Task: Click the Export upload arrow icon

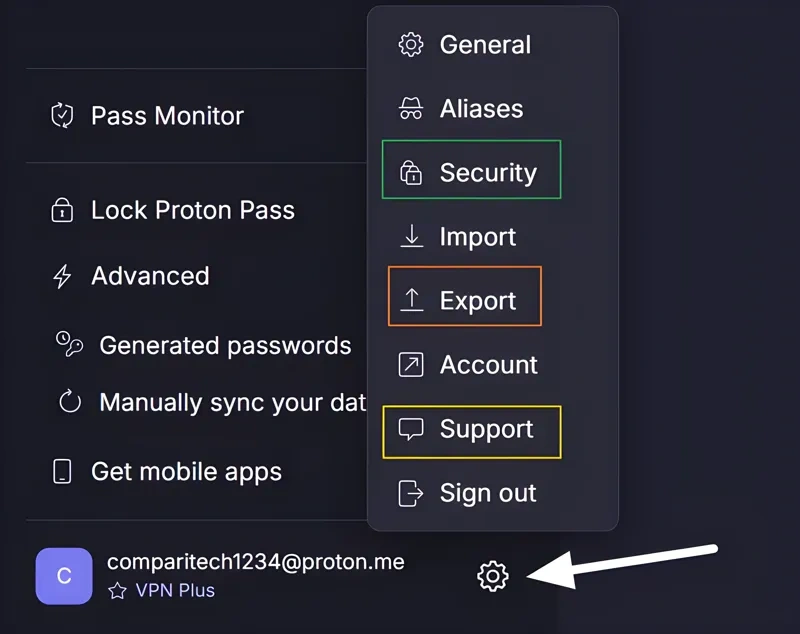Action: (x=410, y=299)
